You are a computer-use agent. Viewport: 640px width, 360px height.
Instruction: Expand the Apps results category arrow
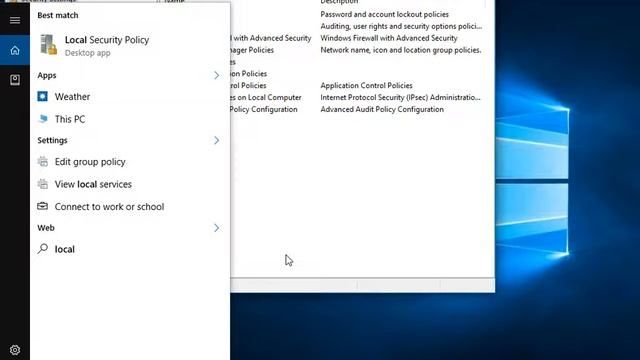(216, 75)
